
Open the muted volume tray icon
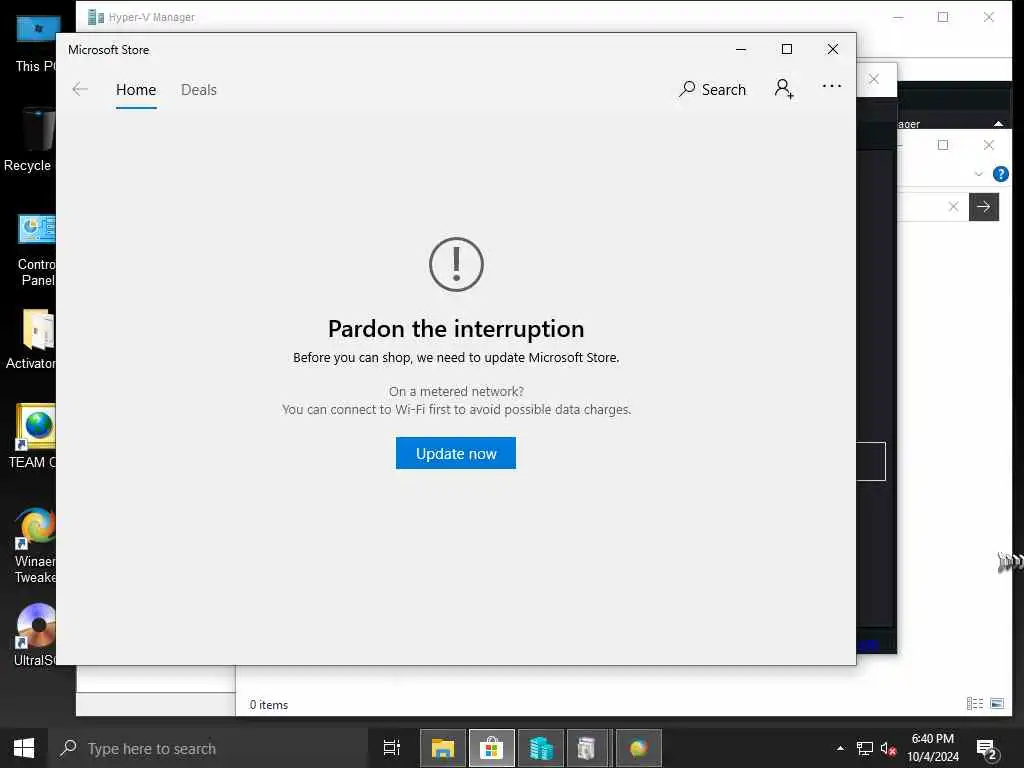click(x=888, y=748)
